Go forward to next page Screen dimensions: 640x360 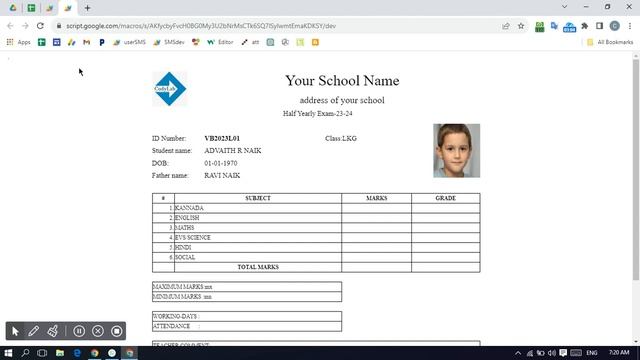pyautogui.click(x=25, y=26)
